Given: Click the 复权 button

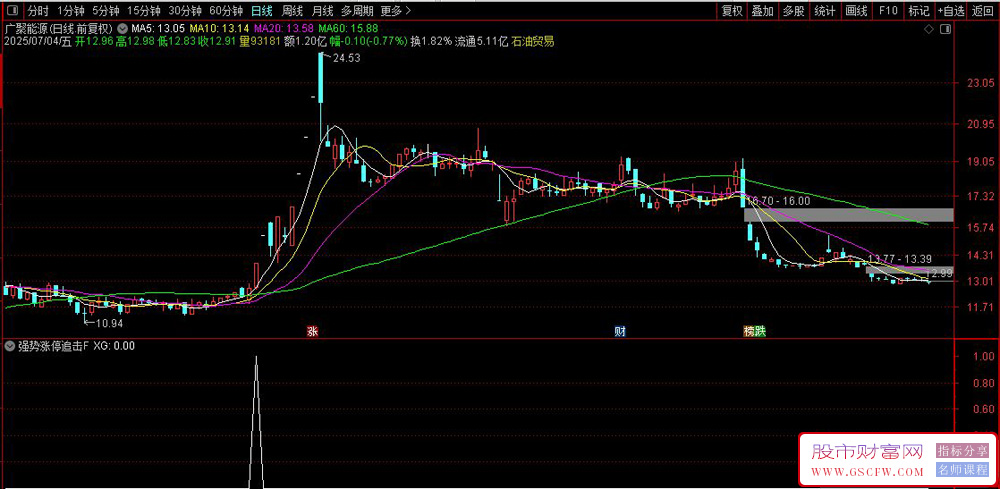Looking at the screenshot, I should 732,11.
